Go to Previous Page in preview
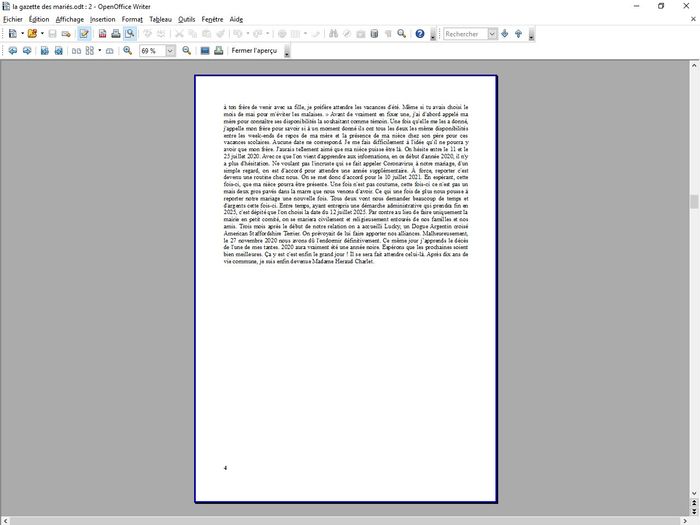 click(x=12, y=51)
